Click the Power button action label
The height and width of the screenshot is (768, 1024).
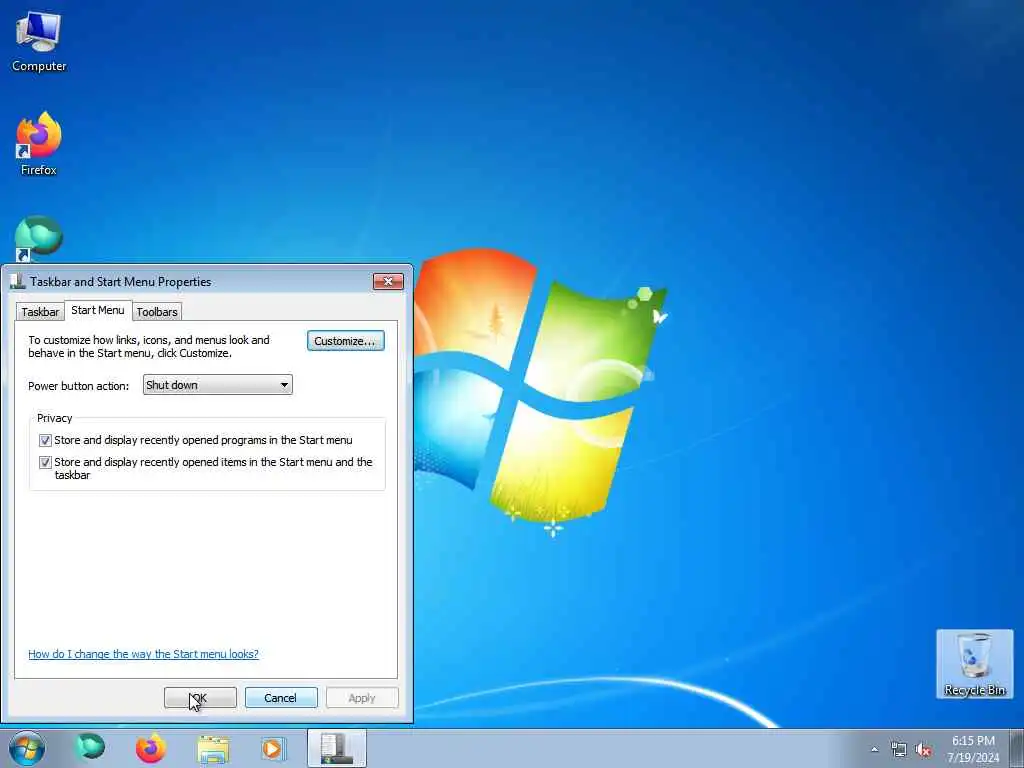point(78,386)
